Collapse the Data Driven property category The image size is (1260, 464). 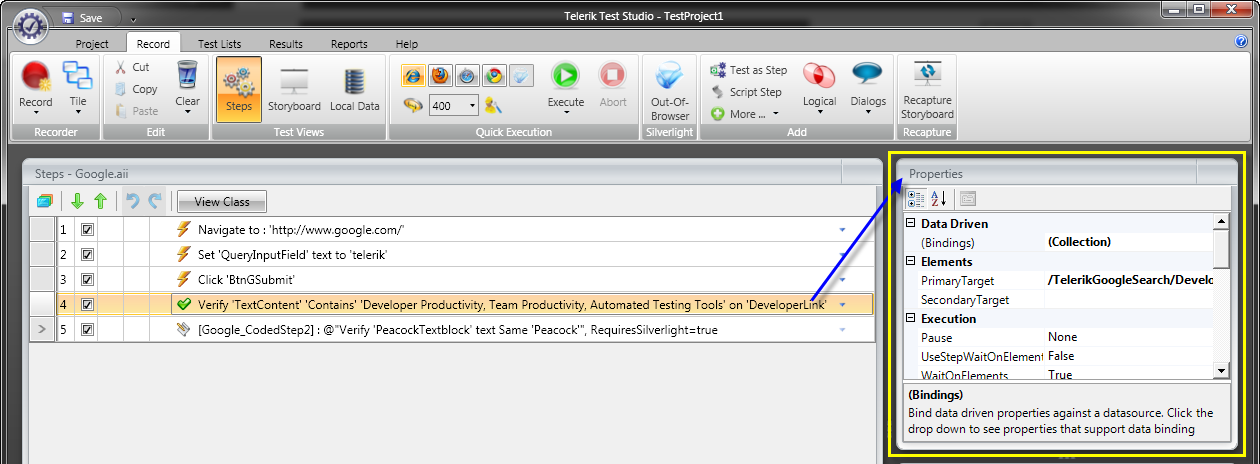(910, 224)
